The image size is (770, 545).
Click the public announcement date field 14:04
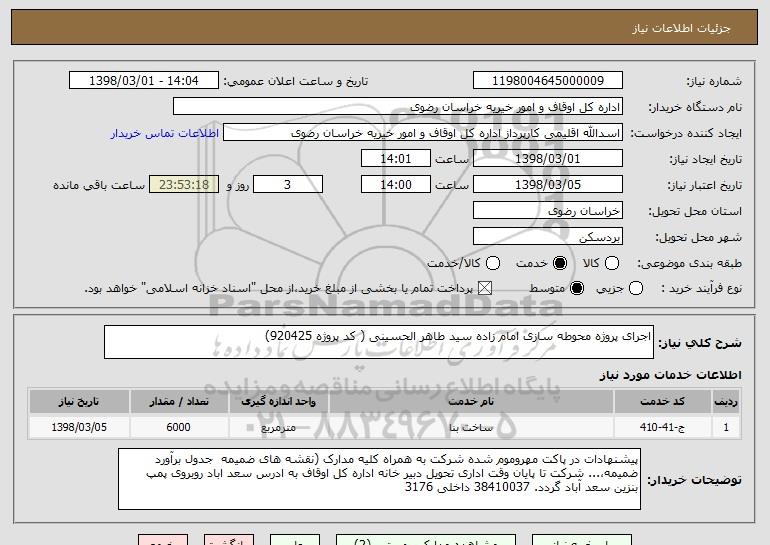[x=144, y=81]
